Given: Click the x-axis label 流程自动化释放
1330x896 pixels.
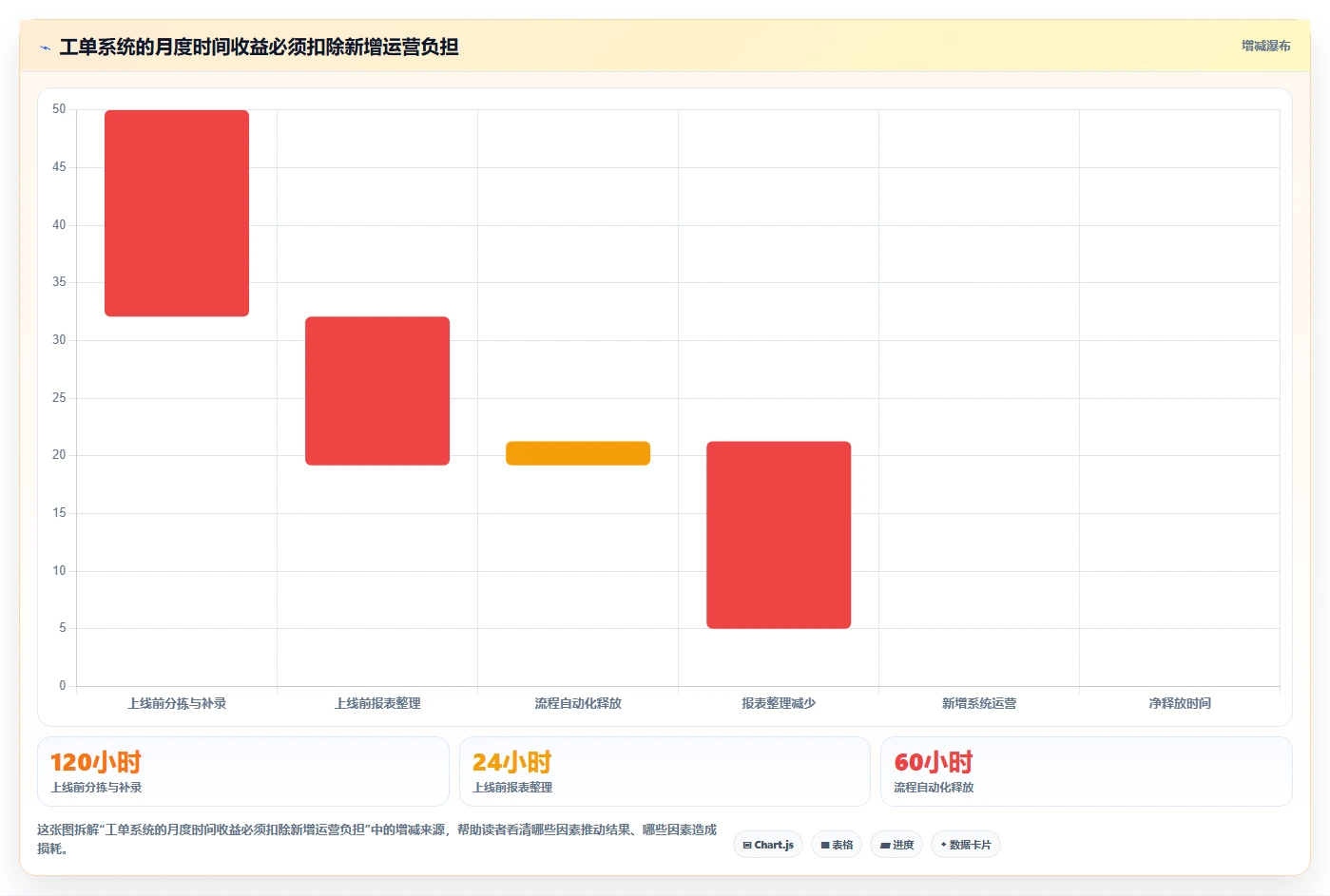Looking at the screenshot, I should [x=578, y=703].
